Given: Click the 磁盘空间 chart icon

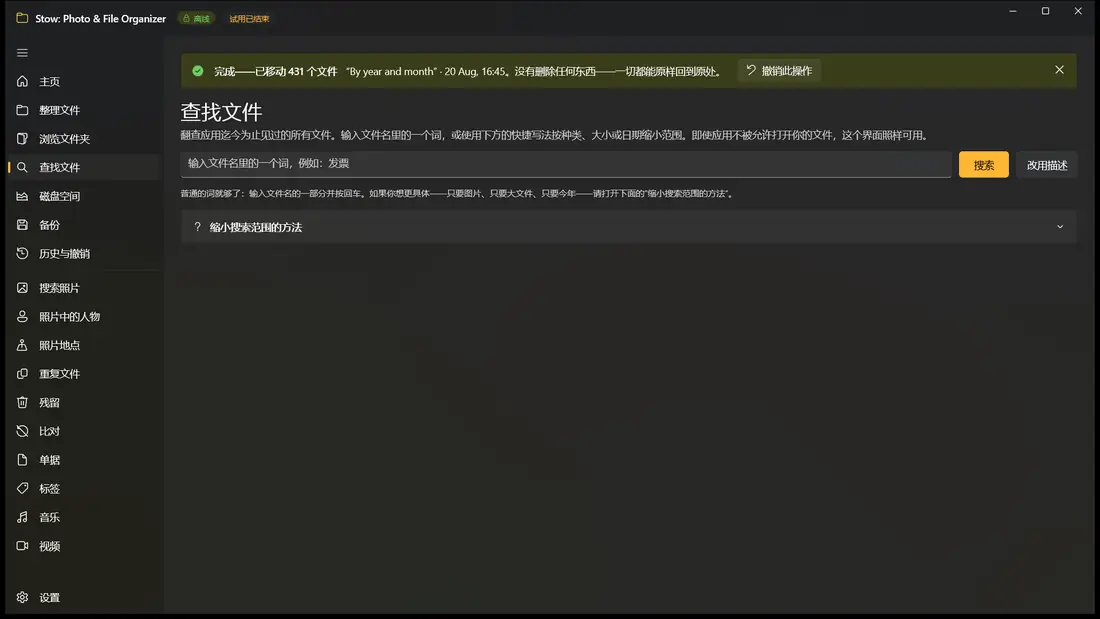Looking at the screenshot, I should tap(22, 196).
